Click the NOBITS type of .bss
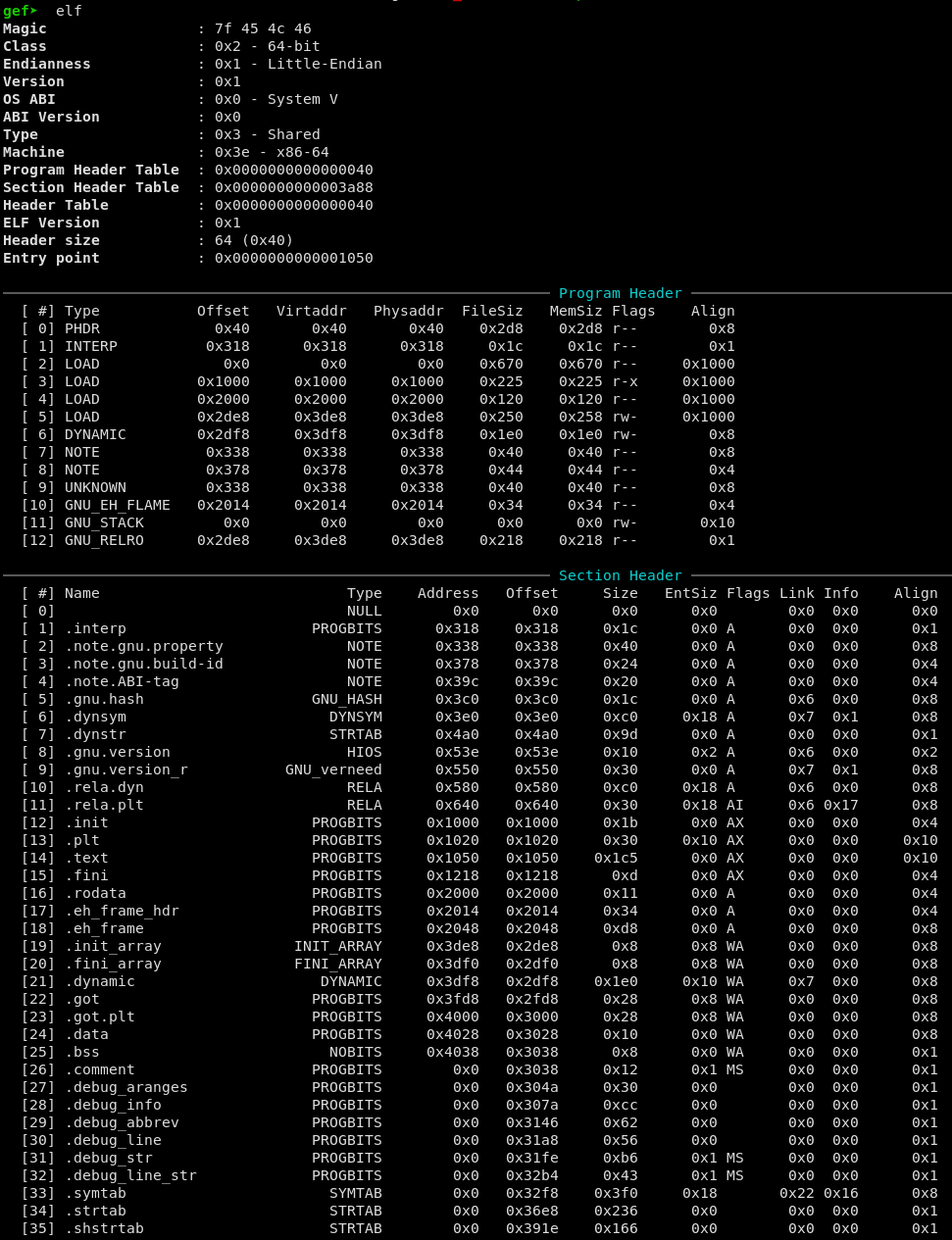This screenshot has height=1240, width=952. click(x=356, y=1052)
